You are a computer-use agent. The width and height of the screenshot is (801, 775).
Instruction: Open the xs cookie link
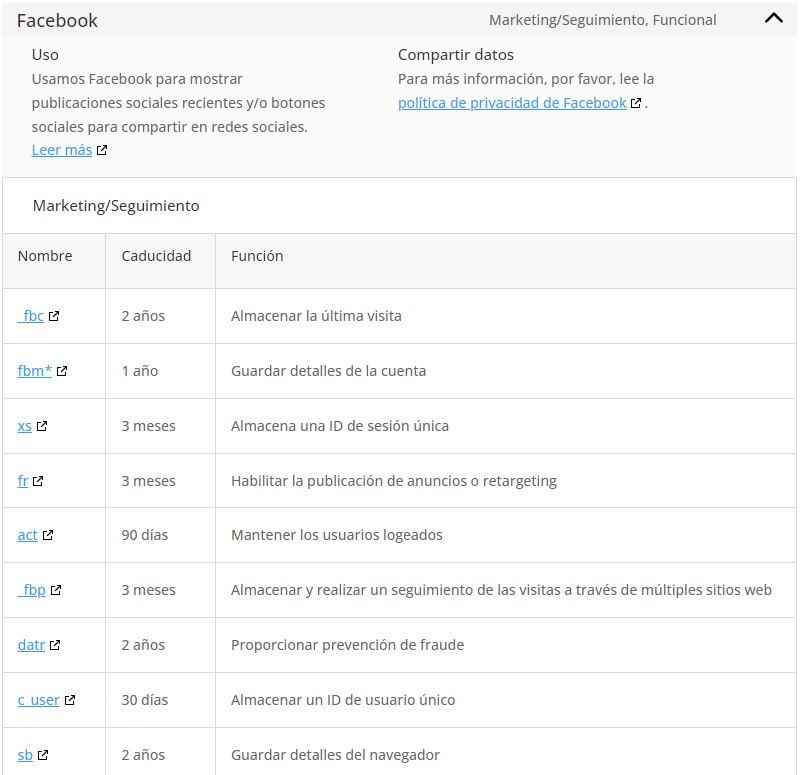(x=25, y=426)
